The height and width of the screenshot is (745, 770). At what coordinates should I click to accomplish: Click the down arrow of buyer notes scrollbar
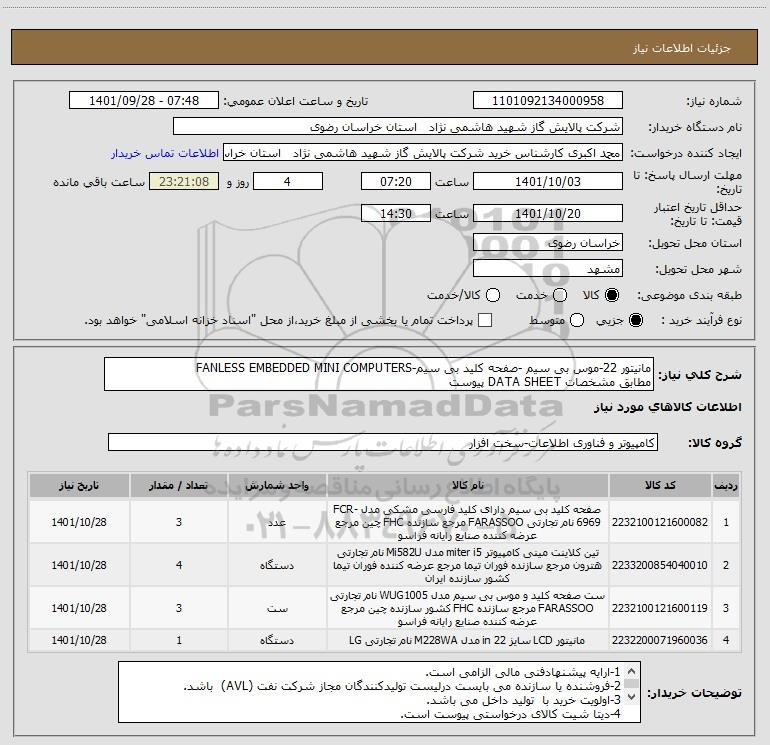(632, 696)
